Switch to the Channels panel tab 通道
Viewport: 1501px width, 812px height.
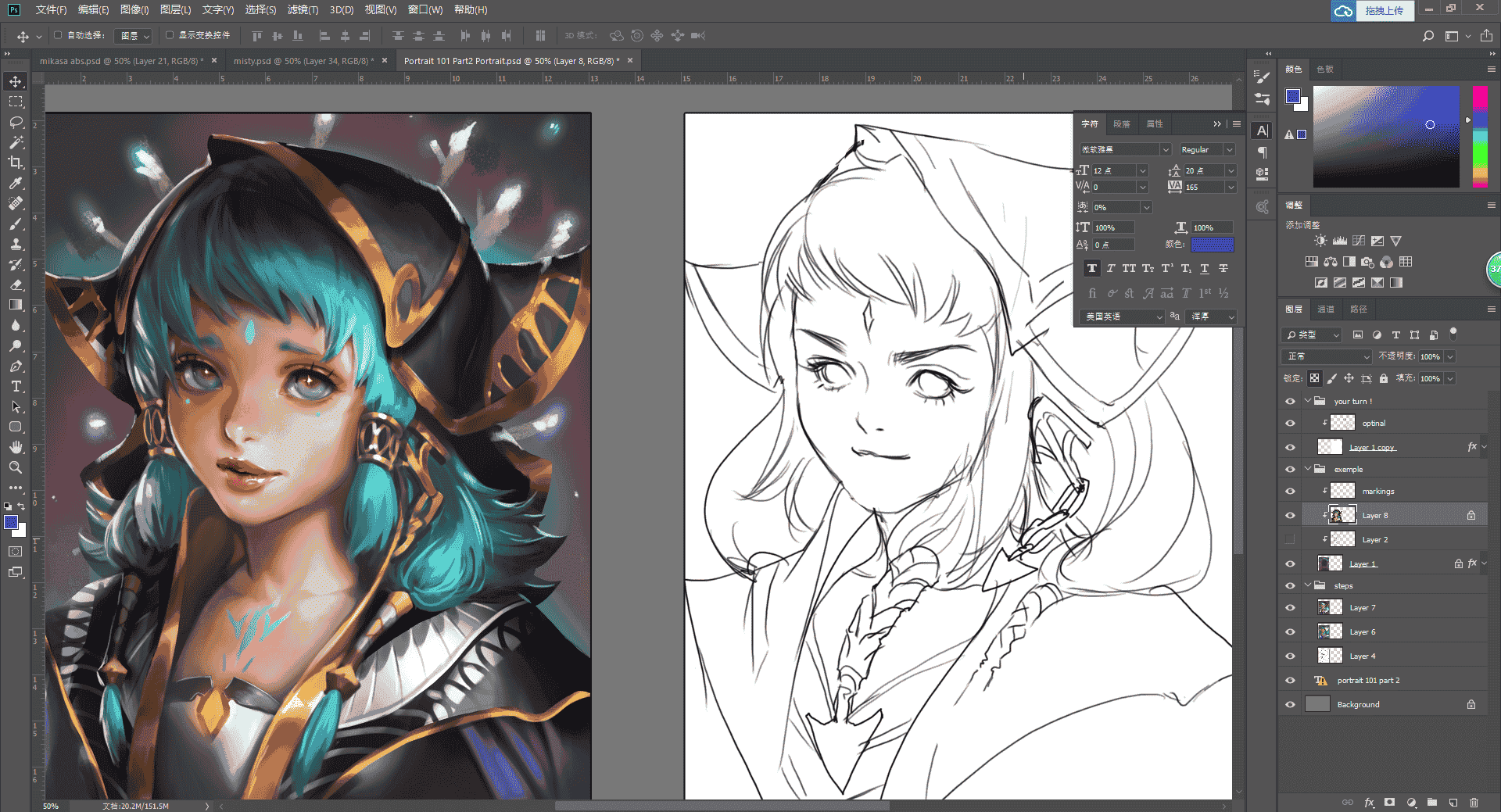pyautogui.click(x=1326, y=309)
